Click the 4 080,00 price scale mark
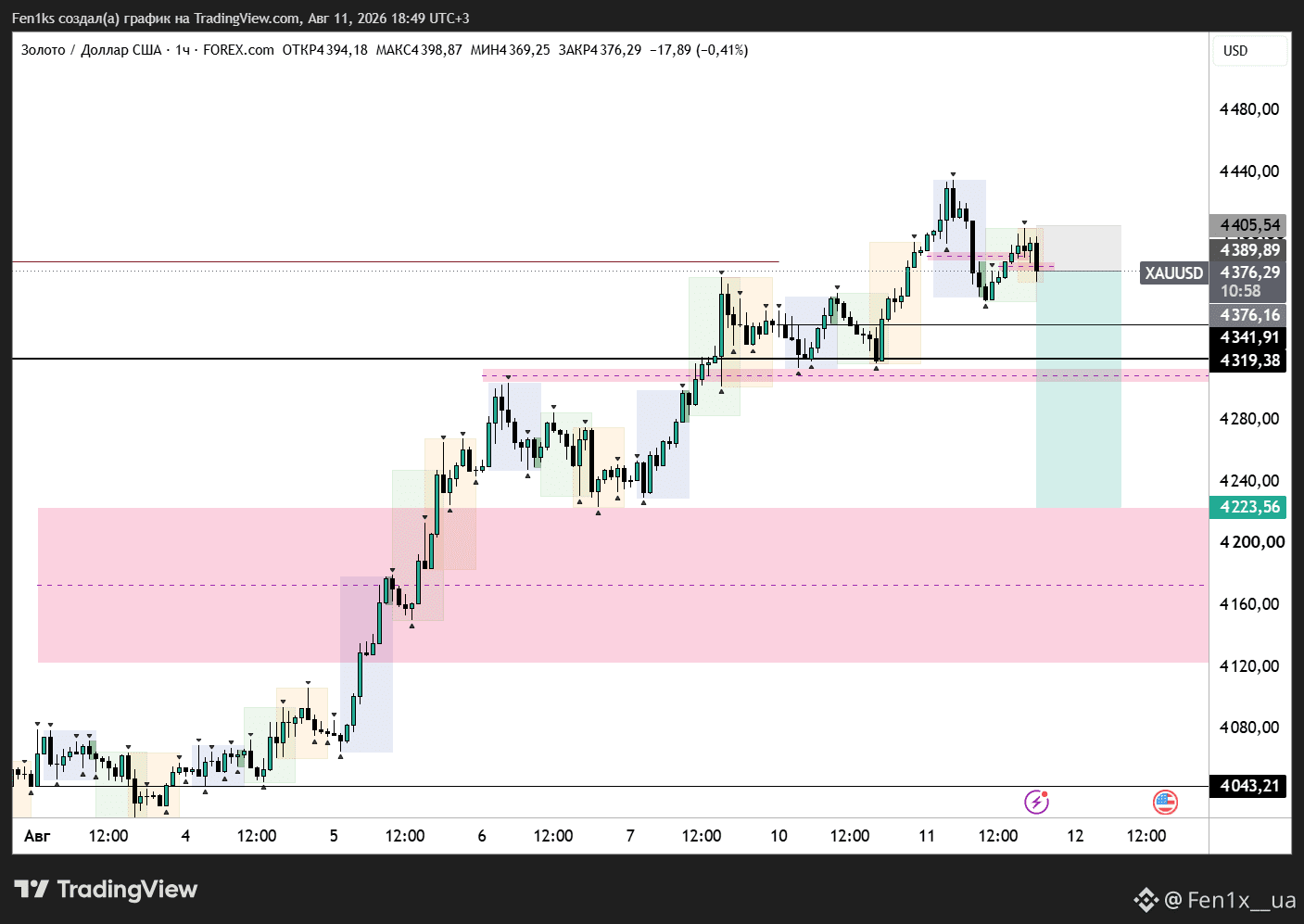The image size is (1304, 924). (1249, 728)
